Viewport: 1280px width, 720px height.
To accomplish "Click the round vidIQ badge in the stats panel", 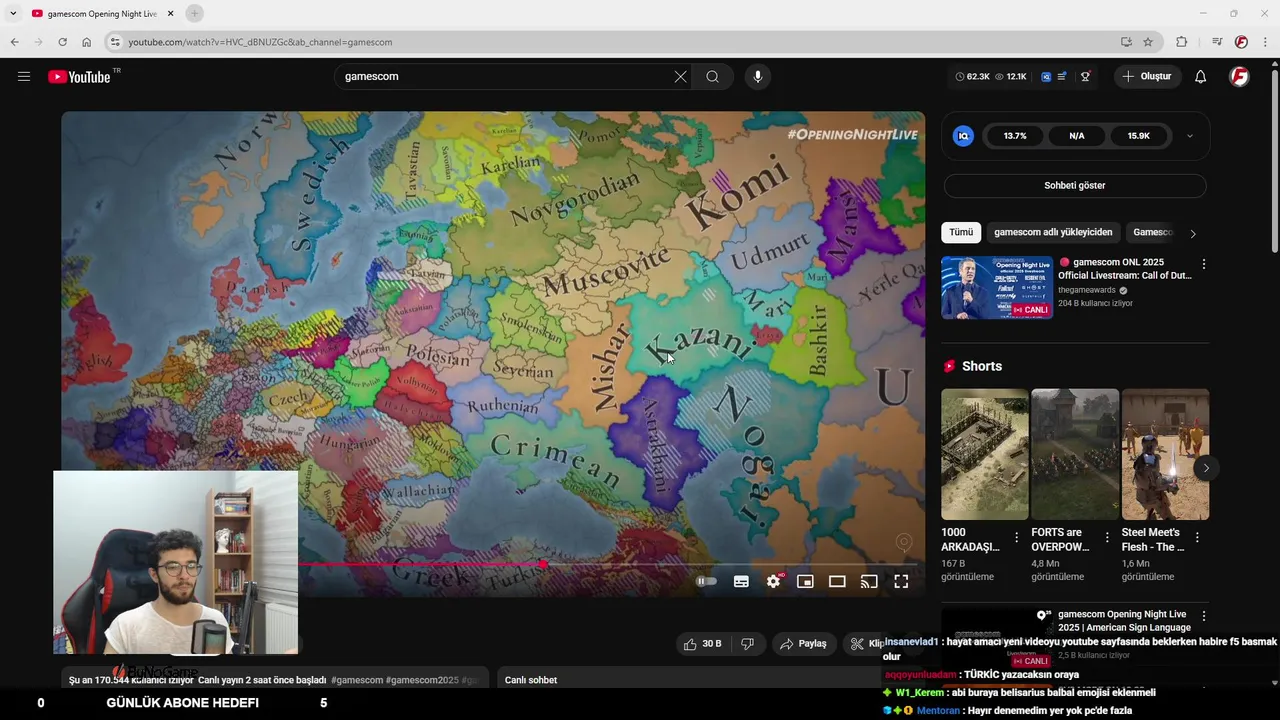I will coord(963,136).
